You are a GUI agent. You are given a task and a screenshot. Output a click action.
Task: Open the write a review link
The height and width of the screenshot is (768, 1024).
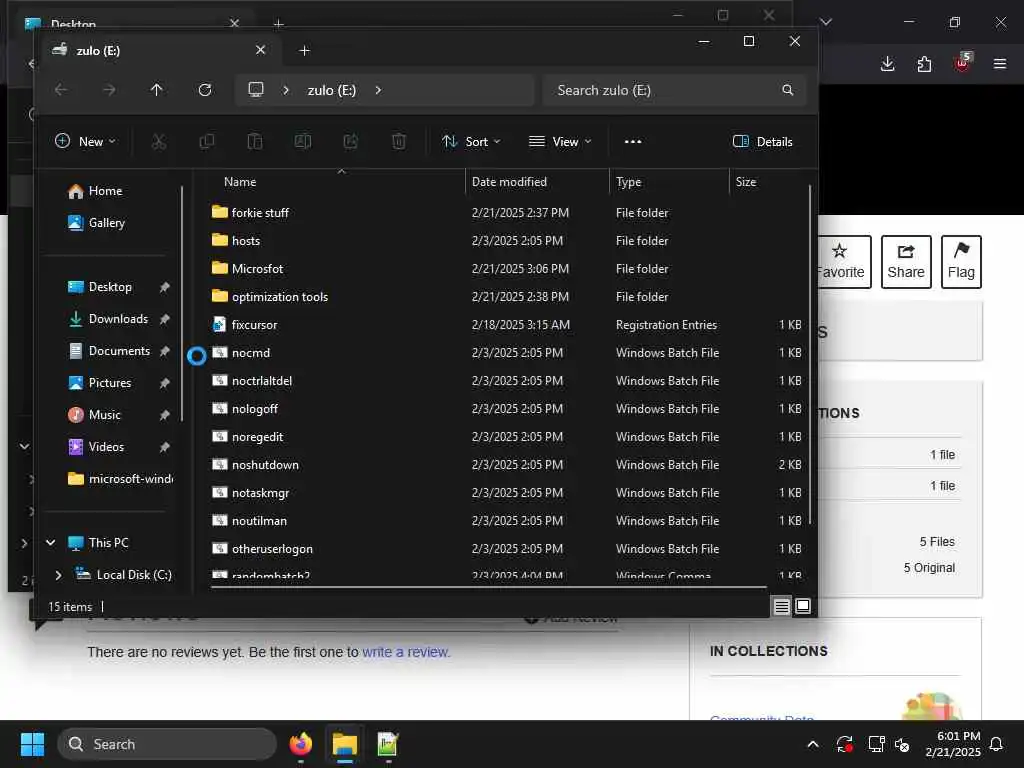pyautogui.click(x=405, y=652)
